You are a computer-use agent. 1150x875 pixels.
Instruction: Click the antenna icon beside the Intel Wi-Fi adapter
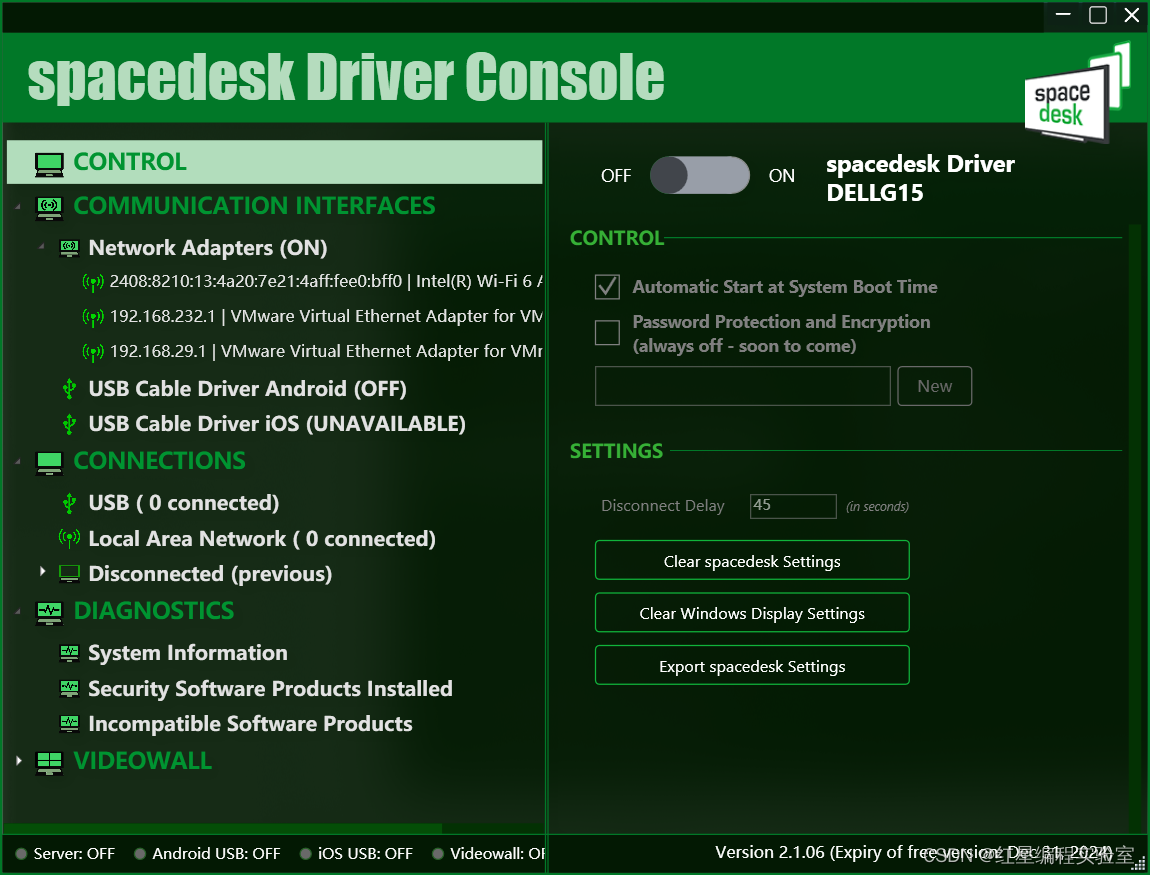point(92,282)
